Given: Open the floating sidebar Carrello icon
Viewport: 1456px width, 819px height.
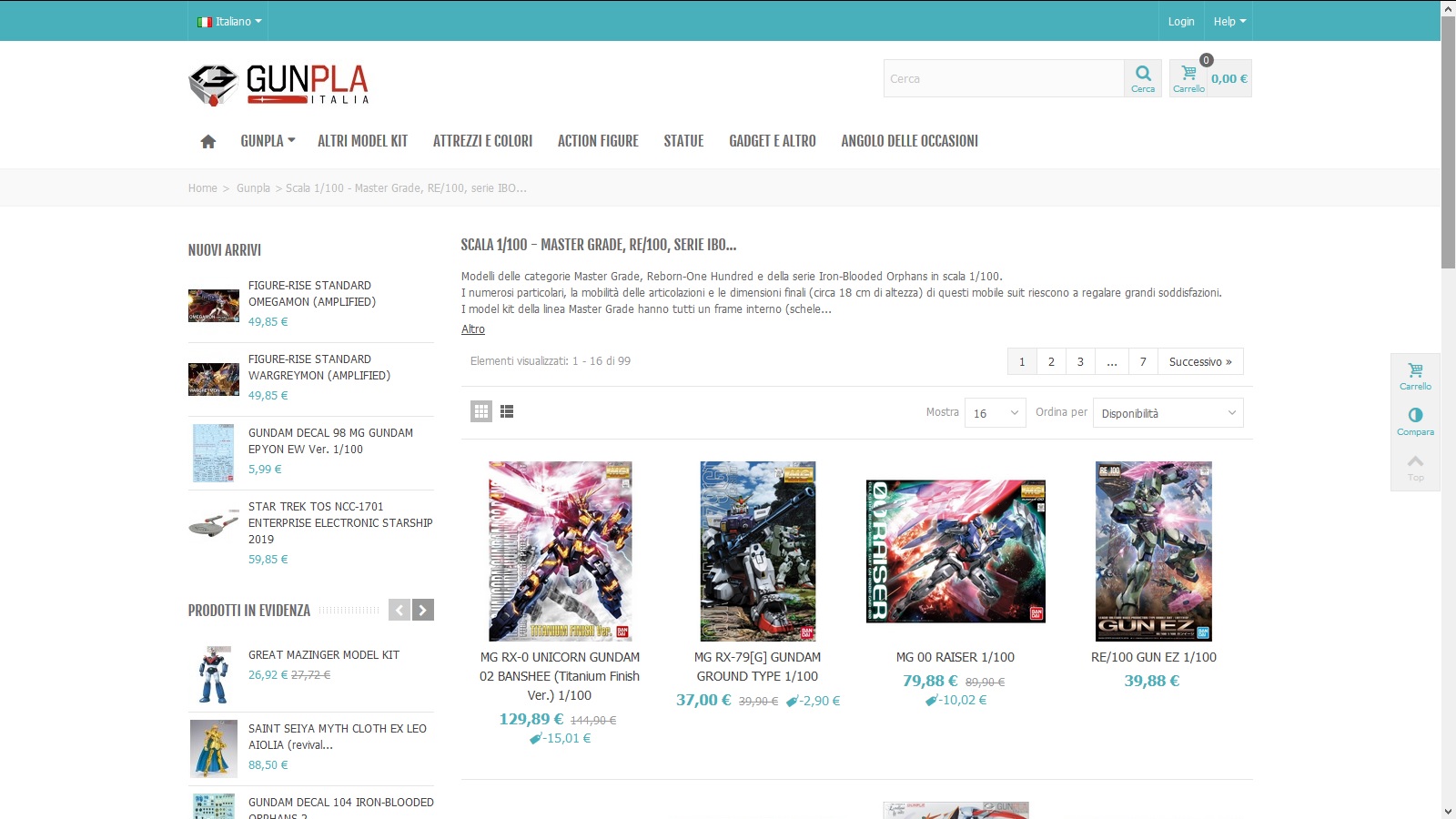Looking at the screenshot, I should pos(1415,376).
